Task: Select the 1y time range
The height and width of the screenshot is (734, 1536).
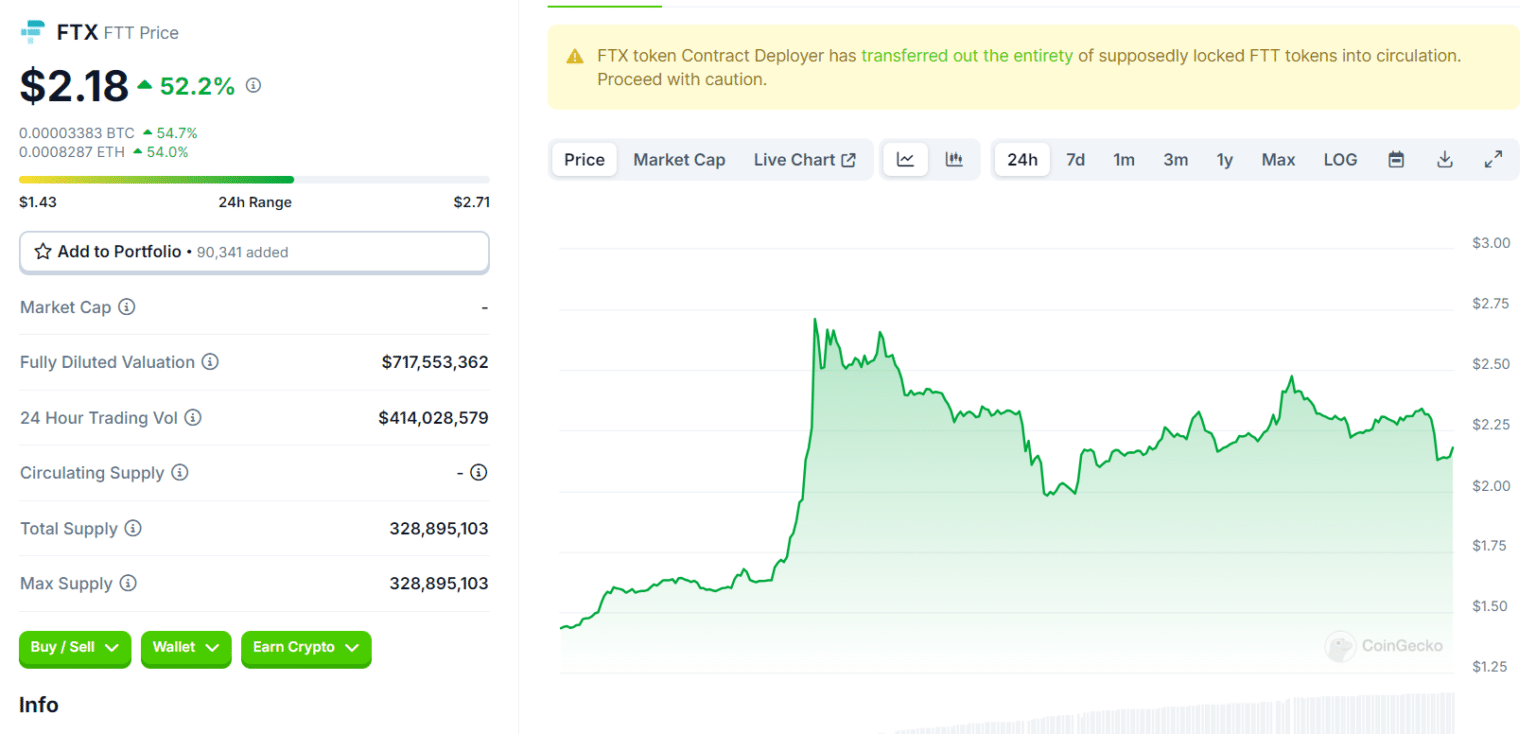Action: click(x=1225, y=160)
